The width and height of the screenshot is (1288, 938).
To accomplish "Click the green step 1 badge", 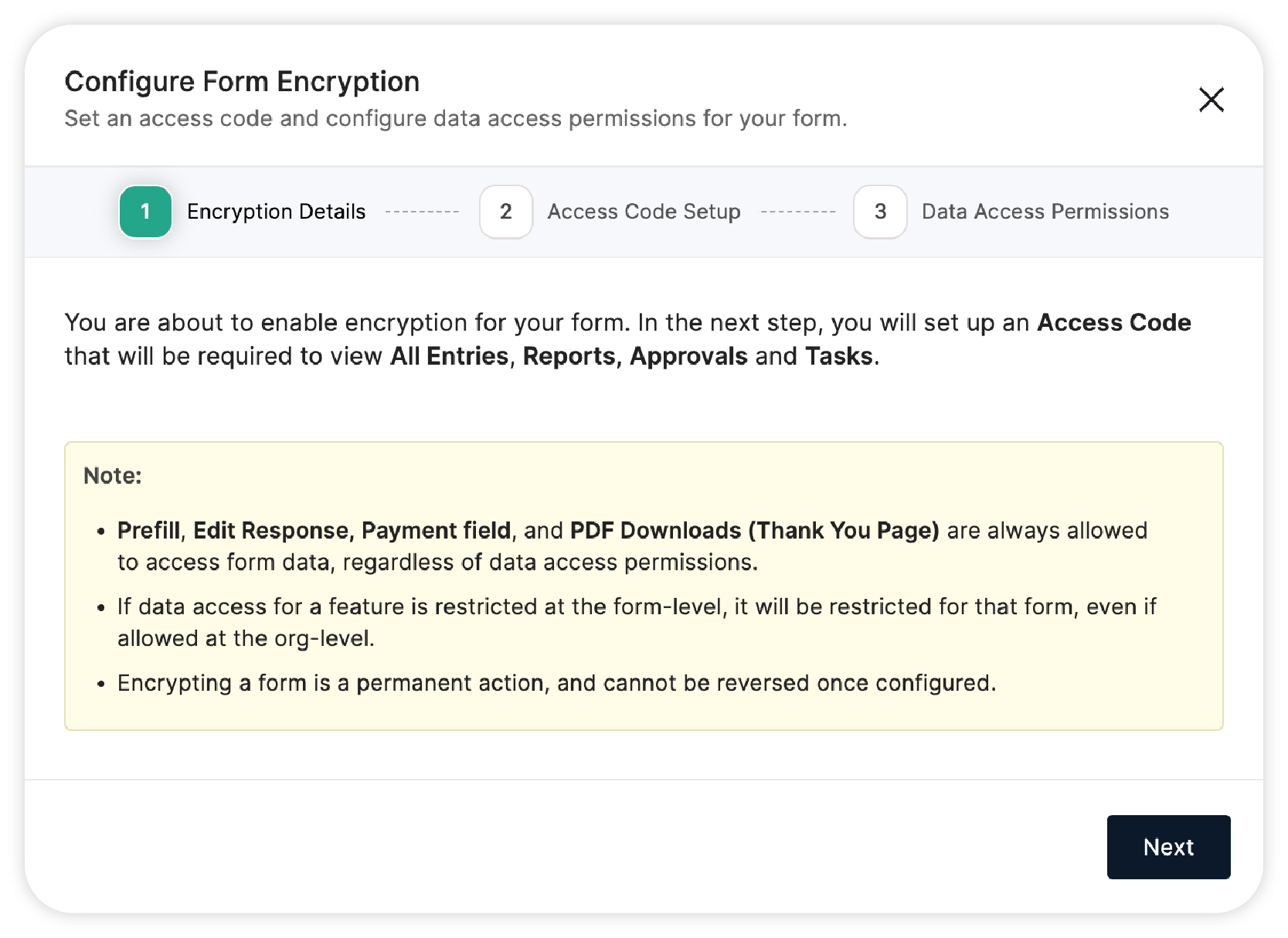I will (x=145, y=212).
